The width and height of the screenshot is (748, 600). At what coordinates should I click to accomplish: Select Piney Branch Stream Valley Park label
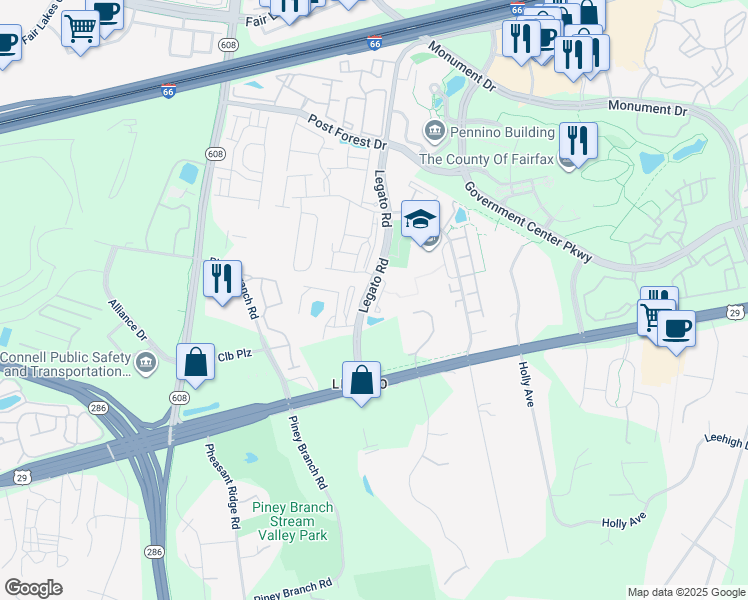tap(292, 521)
